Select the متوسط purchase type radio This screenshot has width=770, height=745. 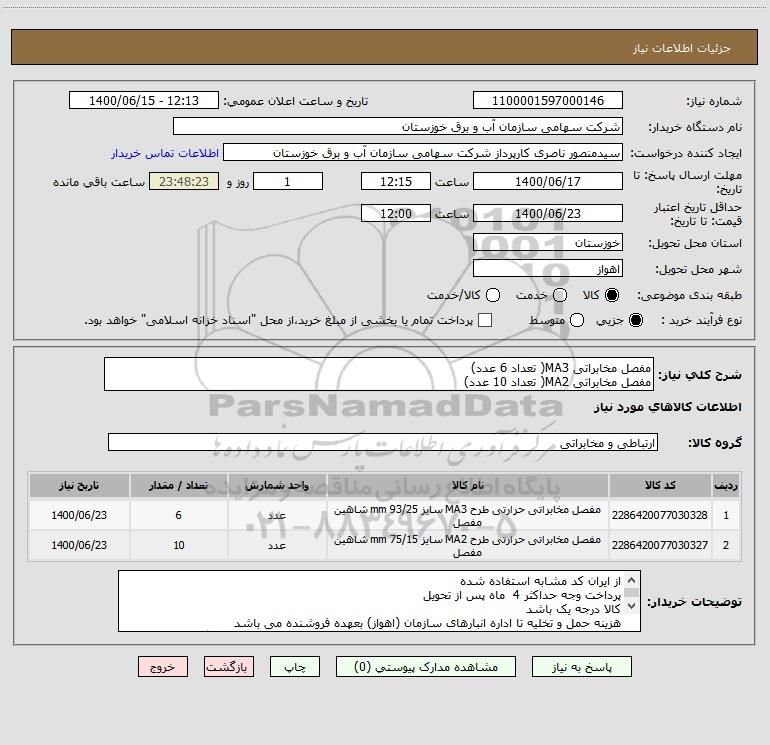coord(577,320)
